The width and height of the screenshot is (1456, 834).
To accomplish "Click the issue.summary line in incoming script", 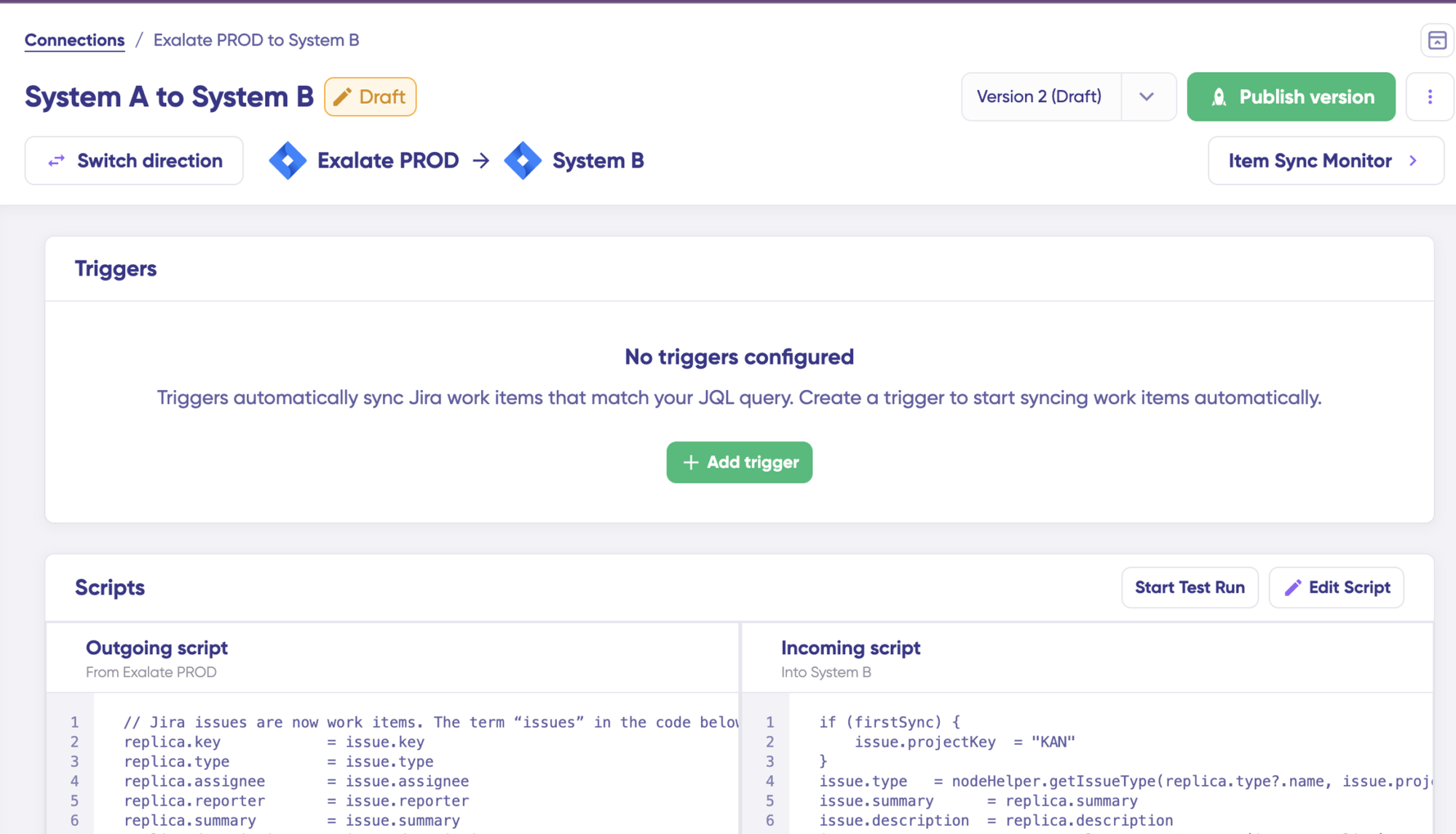I will click(978, 801).
